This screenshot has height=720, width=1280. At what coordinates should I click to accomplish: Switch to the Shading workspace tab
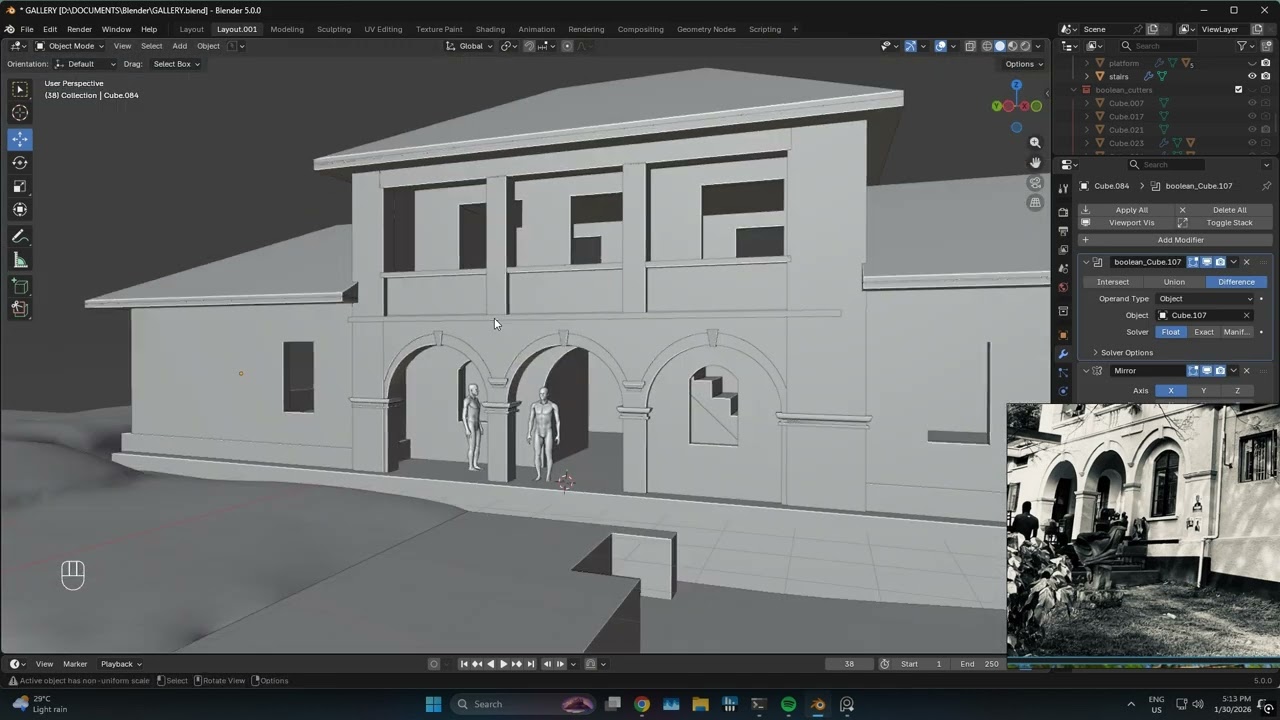click(490, 29)
